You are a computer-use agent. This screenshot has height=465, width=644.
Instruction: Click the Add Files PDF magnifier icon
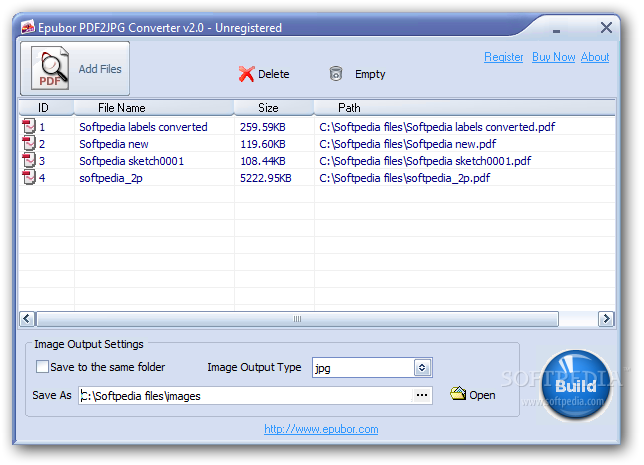(50, 68)
